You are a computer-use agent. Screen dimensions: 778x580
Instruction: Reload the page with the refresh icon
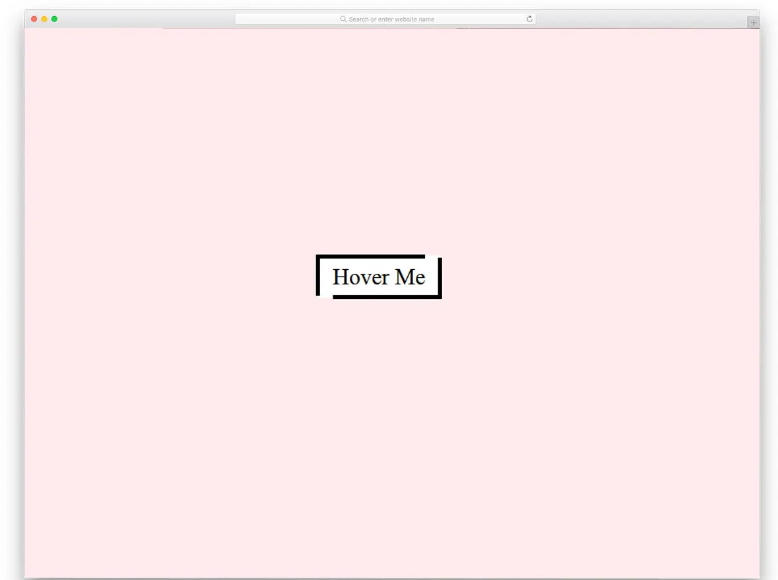click(x=529, y=19)
